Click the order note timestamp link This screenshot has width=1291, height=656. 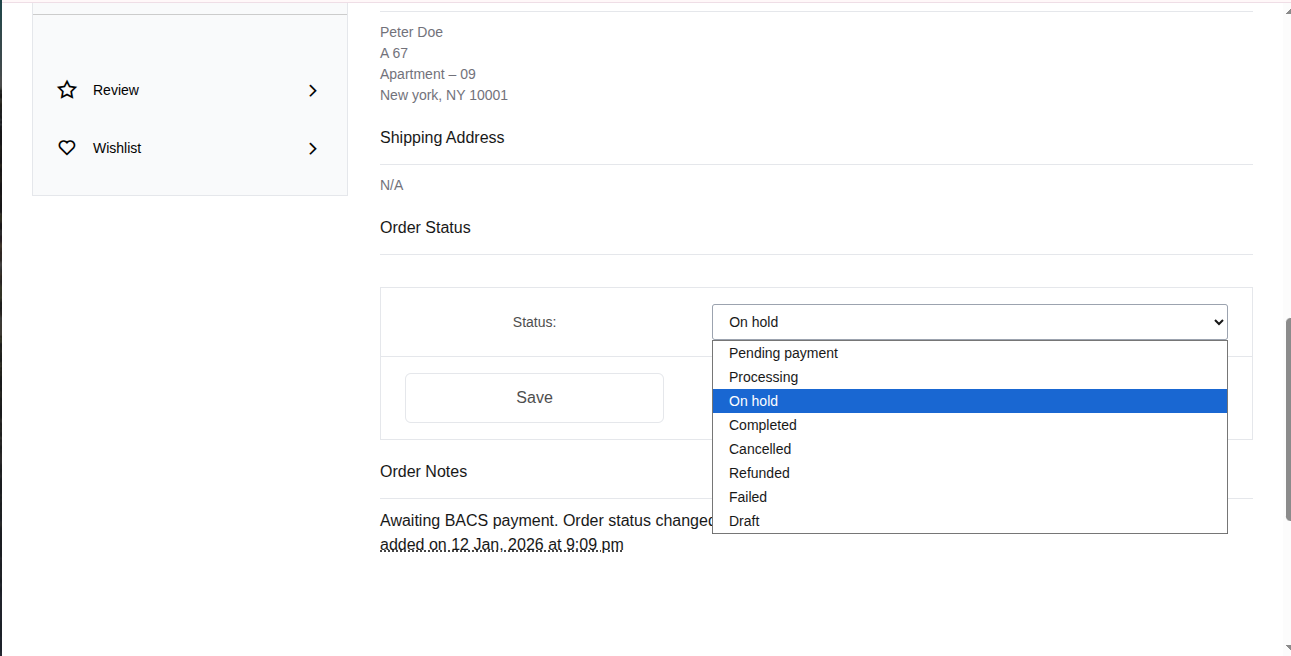pyautogui.click(x=502, y=544)
